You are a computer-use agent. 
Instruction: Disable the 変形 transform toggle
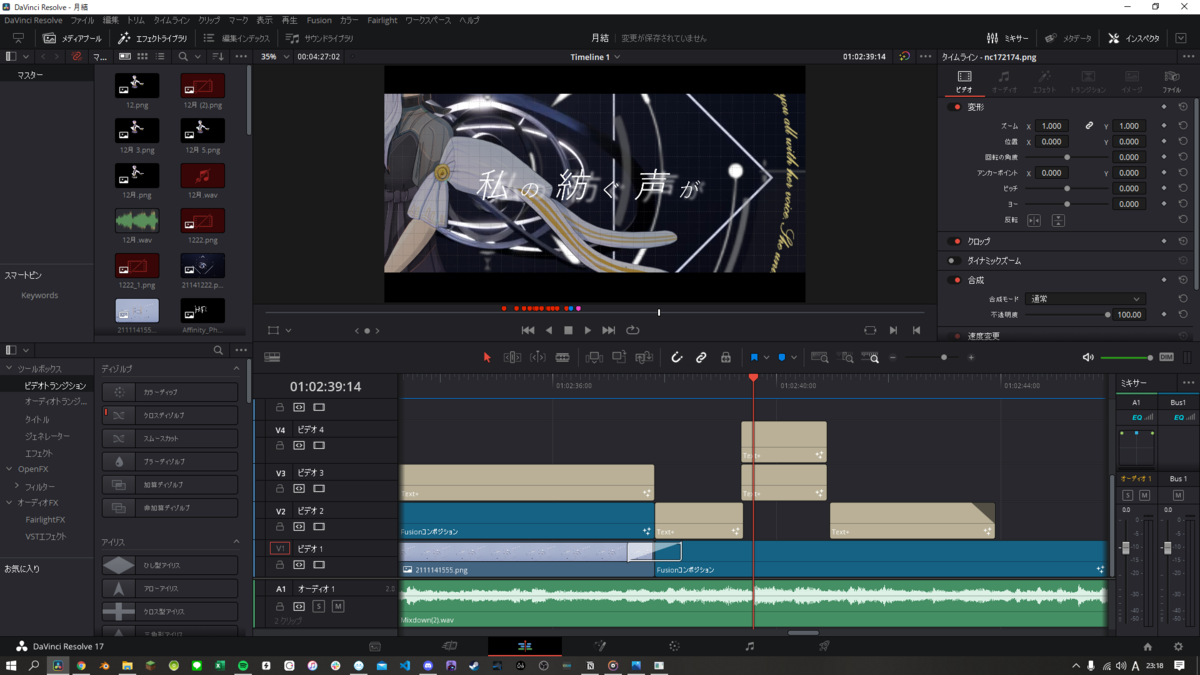tap(956, 107)
